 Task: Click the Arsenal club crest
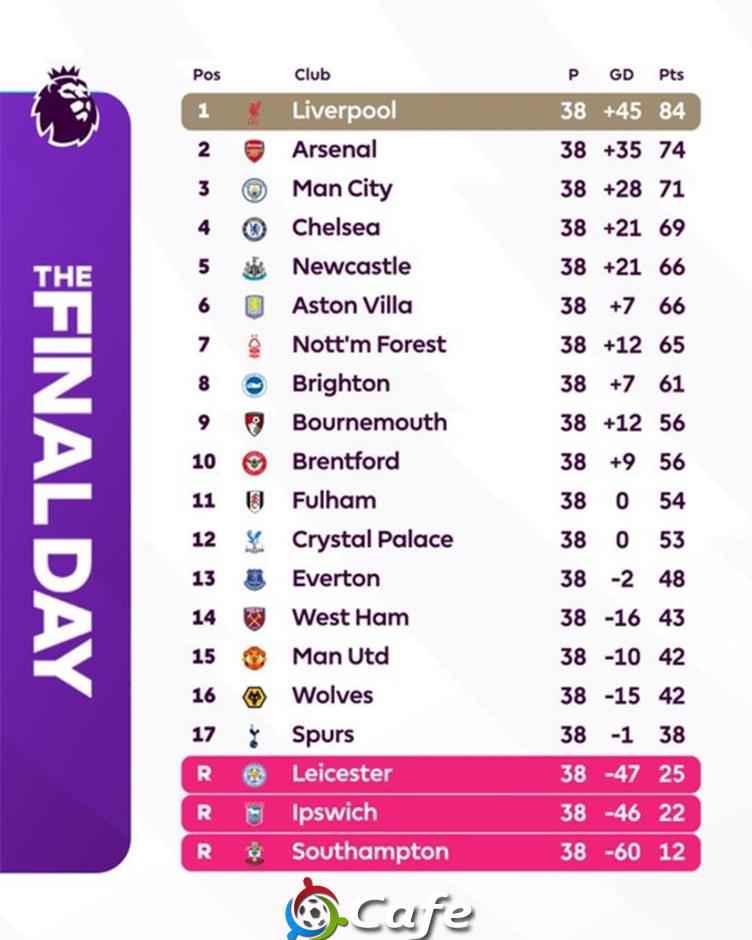[254, 150]
